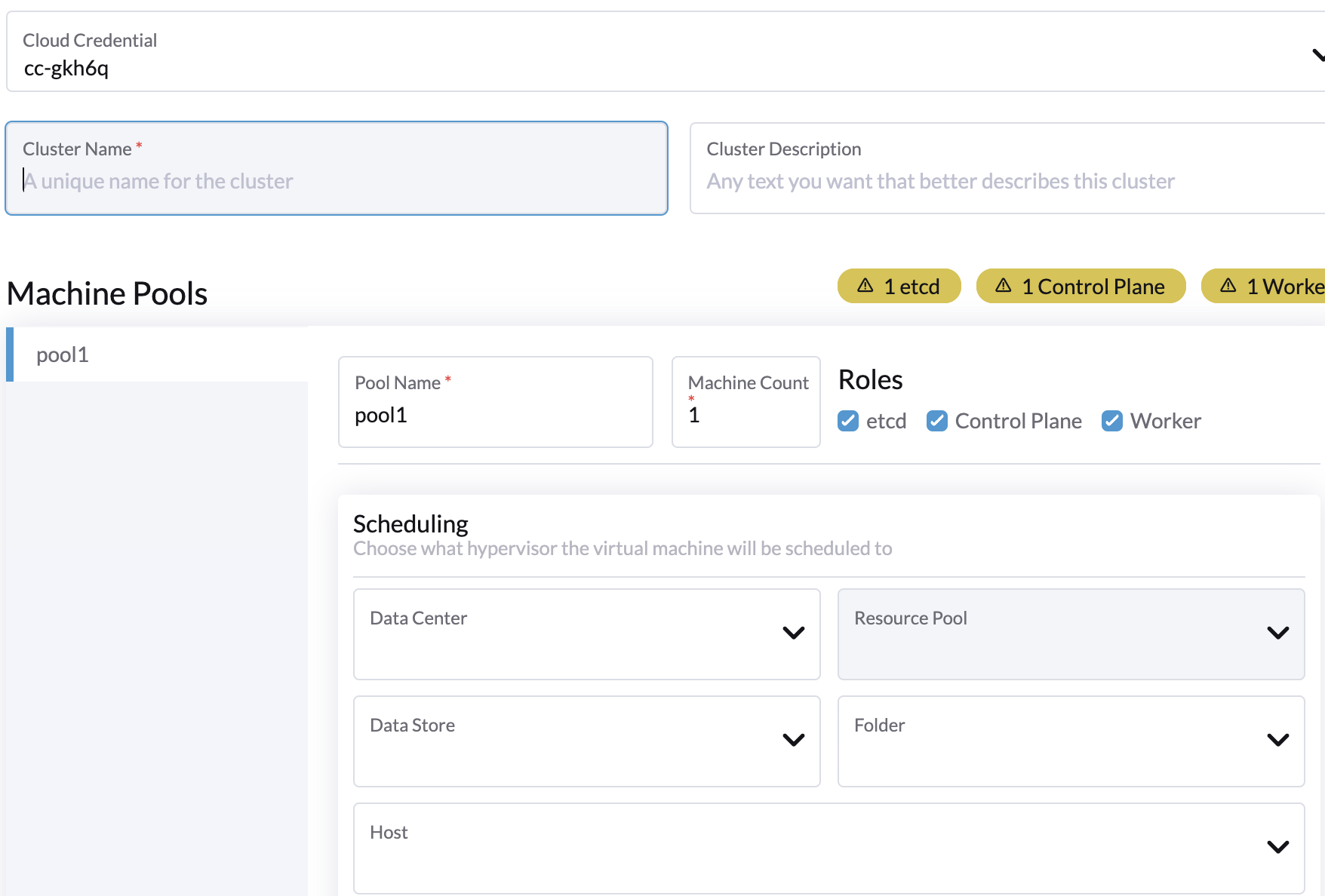Click the 1 Worker warning badge
Image resolution: width=1325 pixels, height=896 pixels.
(1274, 286)
